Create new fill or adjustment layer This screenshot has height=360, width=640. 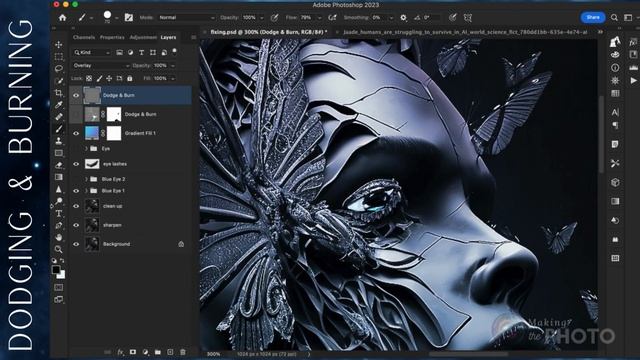coord(145,352)
